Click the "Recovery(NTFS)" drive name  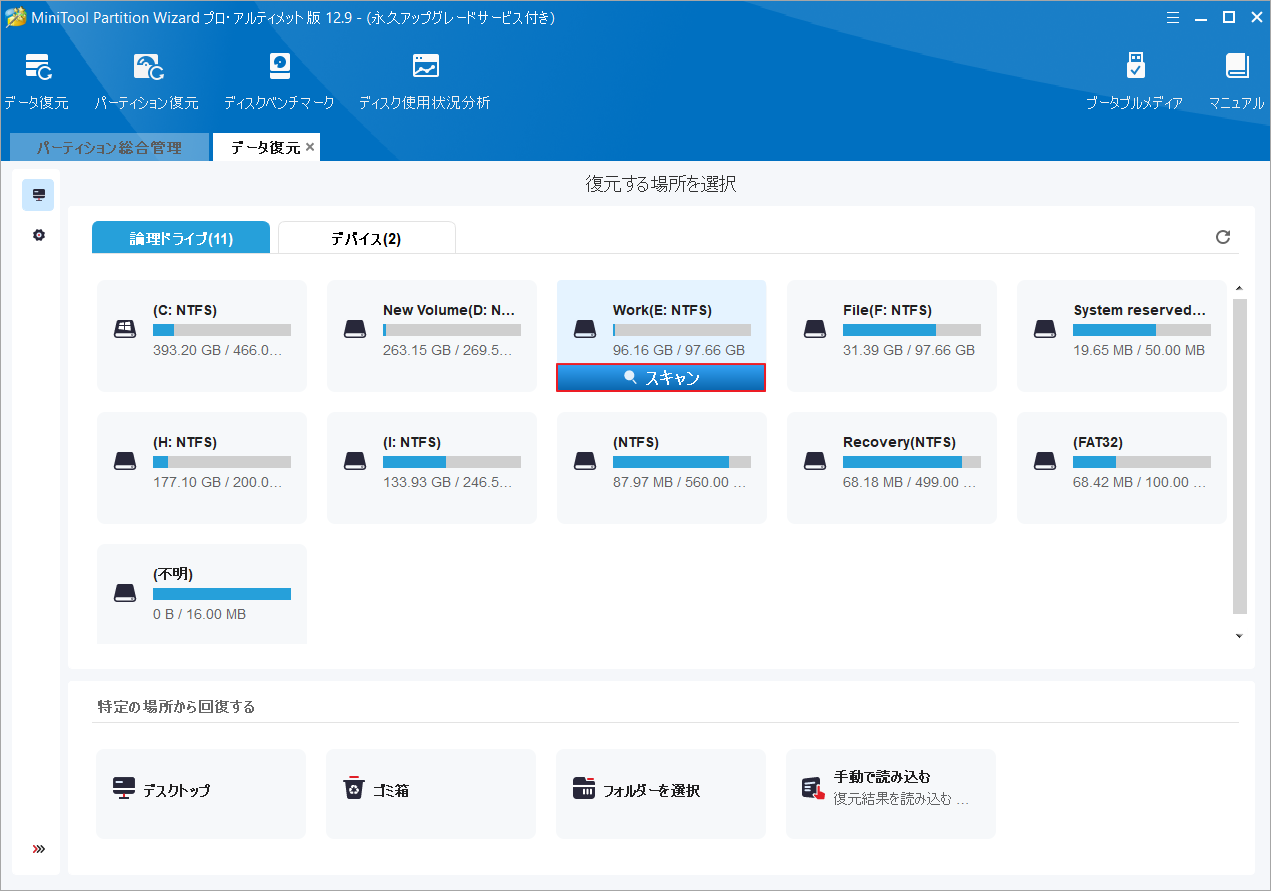(x=899, y=442)
